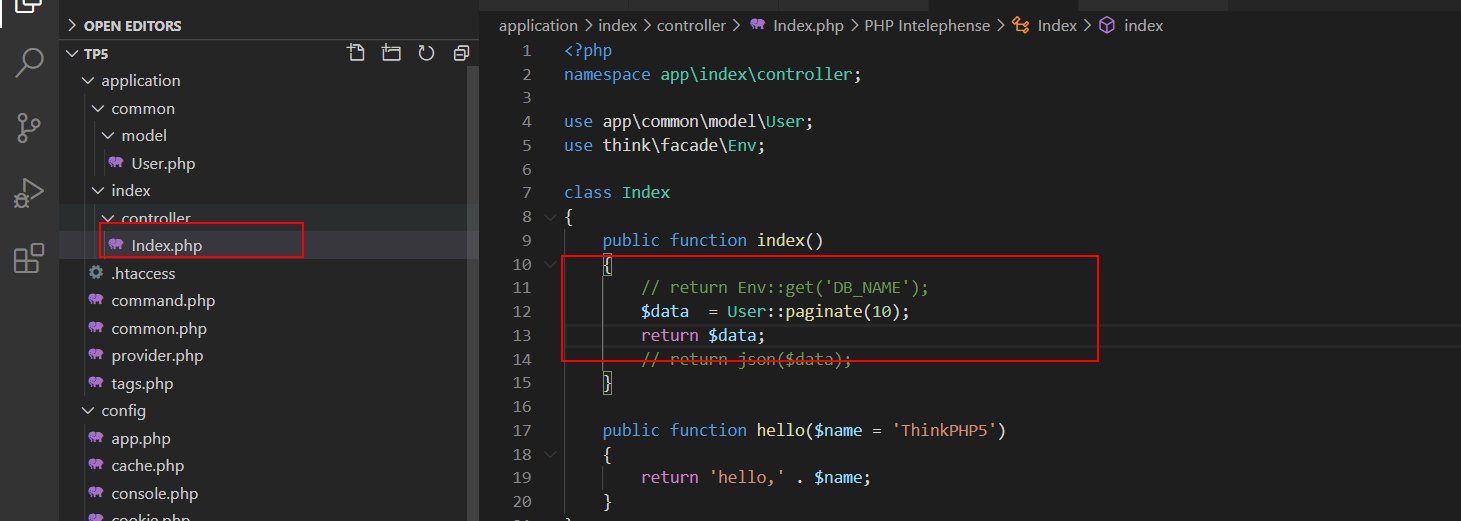This screenshot has height=521, width=1461.
Task: Click the 'namespace app\index\controller;' line
Action: (712, 75)
